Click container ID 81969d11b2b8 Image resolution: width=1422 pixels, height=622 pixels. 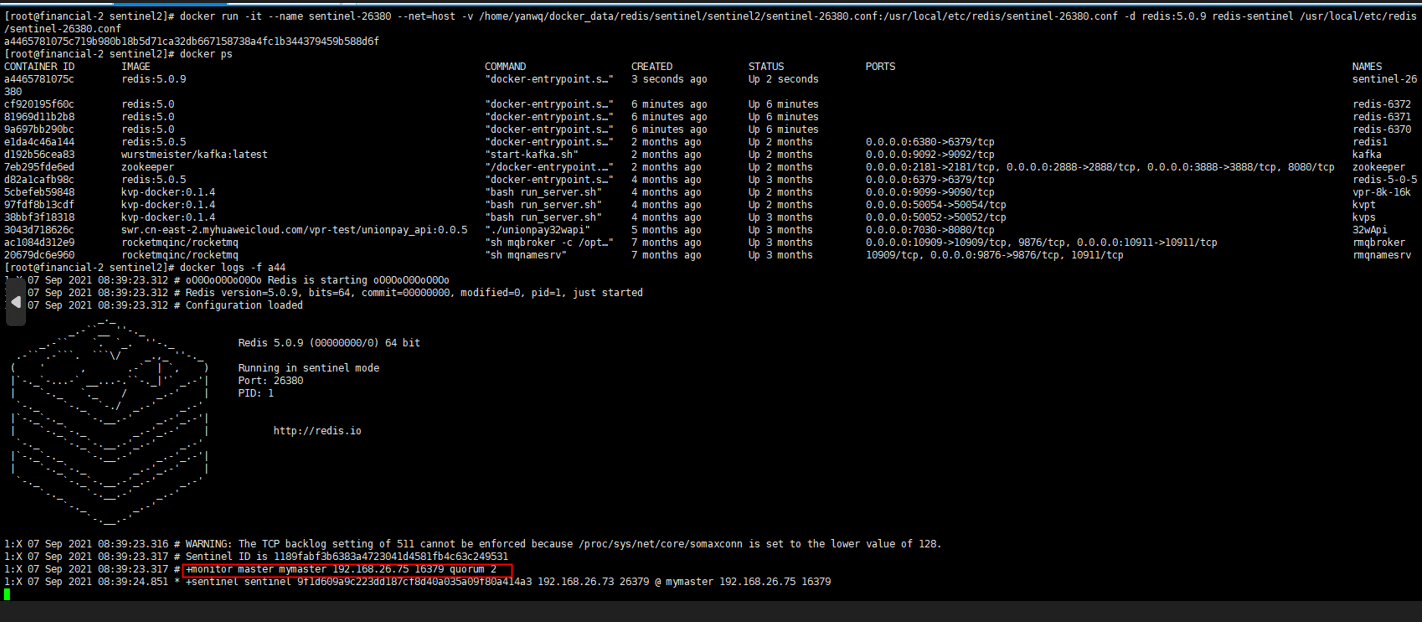[39, 117]
